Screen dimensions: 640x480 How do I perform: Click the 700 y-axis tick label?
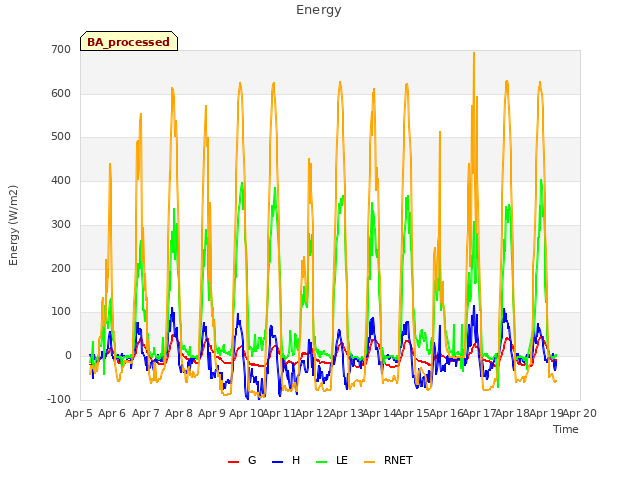click(x=61, y=49)
